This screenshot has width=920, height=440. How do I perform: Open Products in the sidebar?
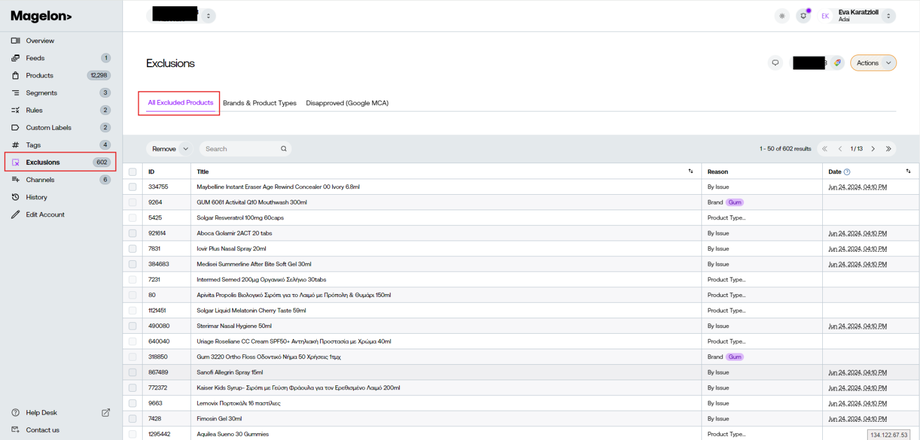coord(39,76)
